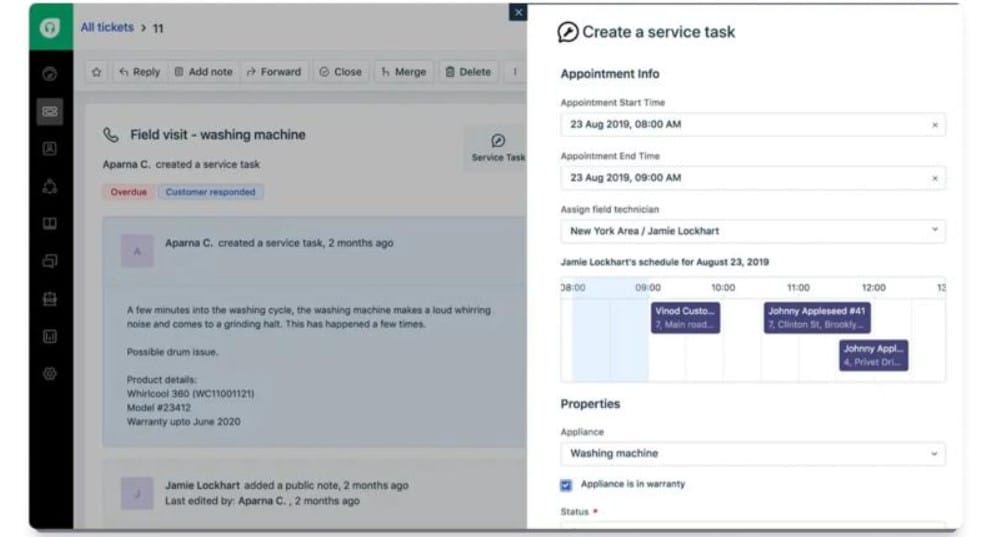Click Model #23412 text
The width and height of the screenshot is (993, 537).
point(159,408)
